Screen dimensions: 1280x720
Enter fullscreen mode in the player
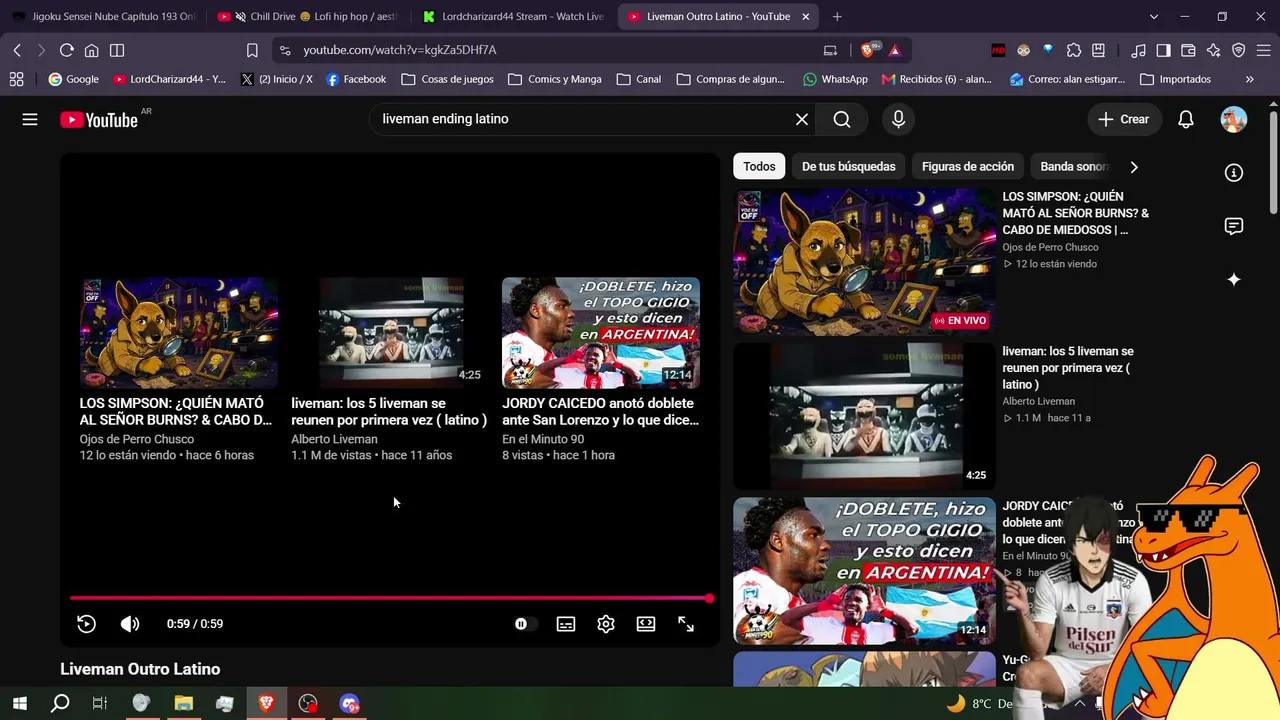pyautogui.click(x=686, y=624)
